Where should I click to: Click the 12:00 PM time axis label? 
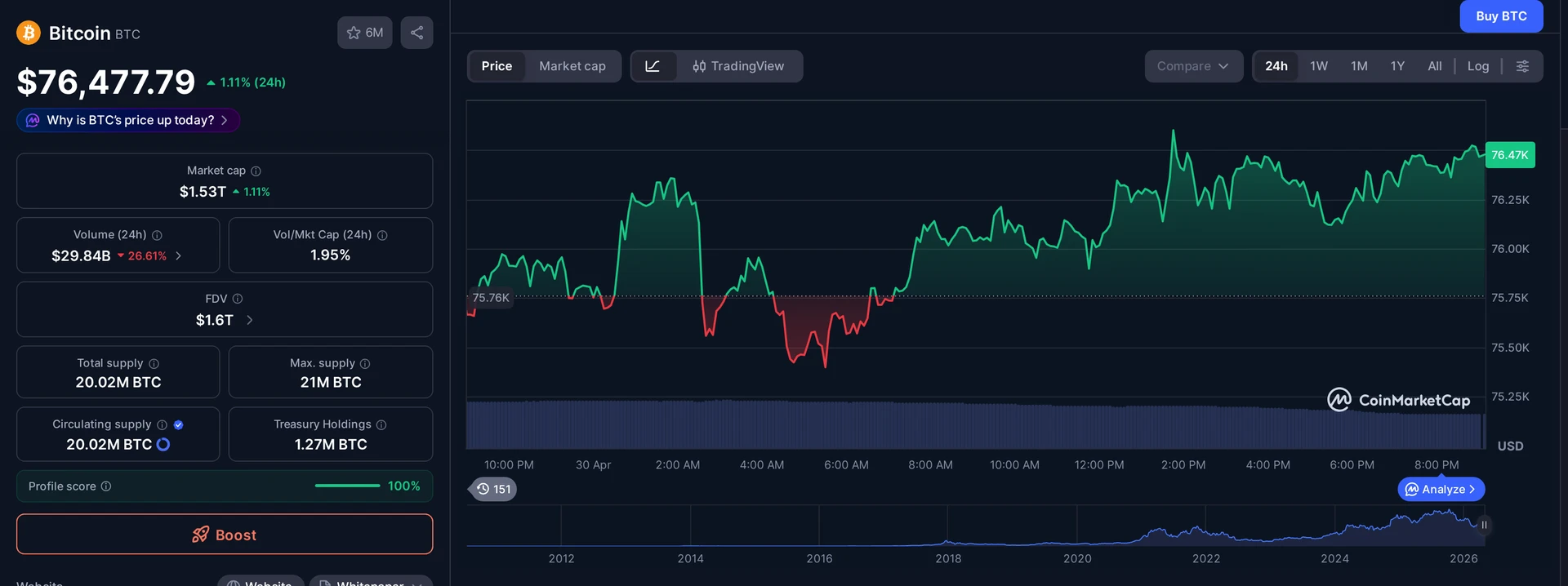[1099, 465]
